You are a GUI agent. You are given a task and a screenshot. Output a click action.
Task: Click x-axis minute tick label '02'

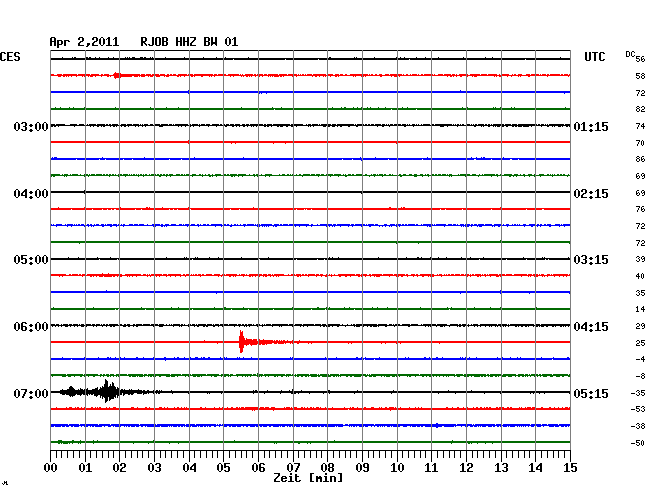point(119,467)
